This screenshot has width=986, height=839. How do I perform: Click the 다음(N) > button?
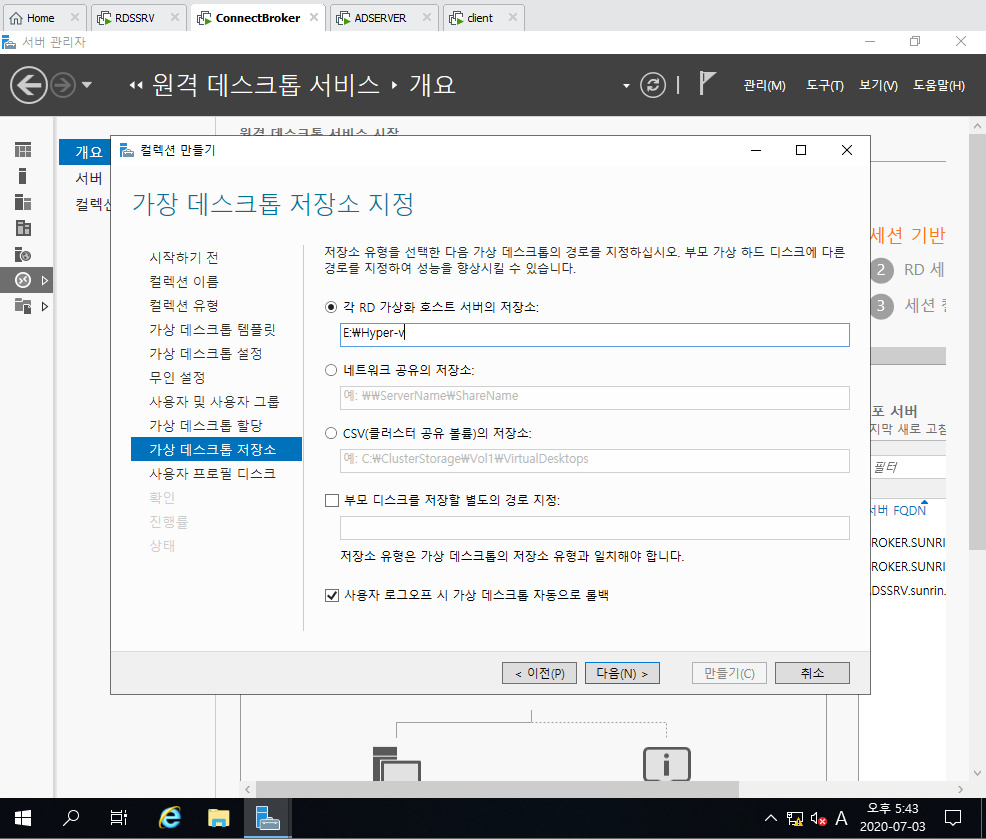tap(622, 673)
